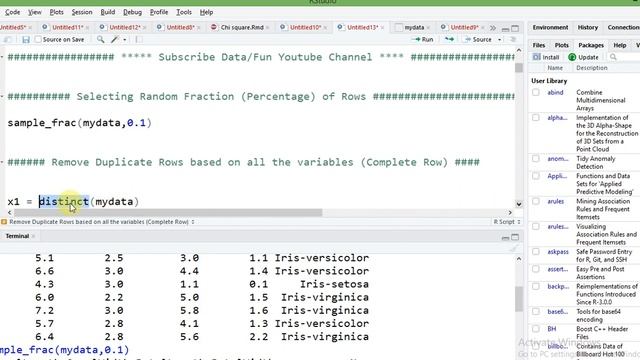The image size is (640, 360).
Task: Open the section navigator dropdown in status bar
Action: pos(102,222)
